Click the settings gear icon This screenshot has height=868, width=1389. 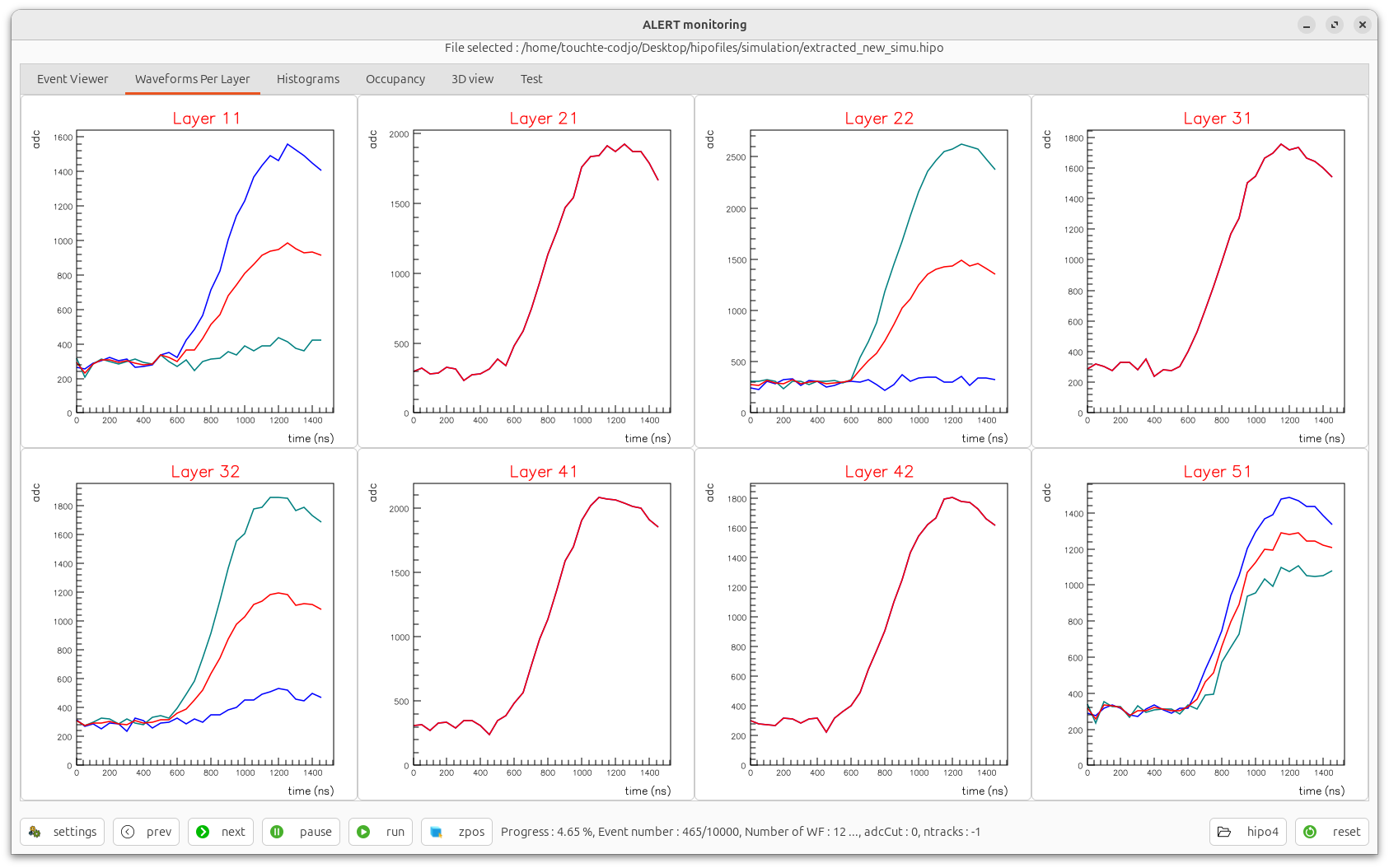(35, 832)
